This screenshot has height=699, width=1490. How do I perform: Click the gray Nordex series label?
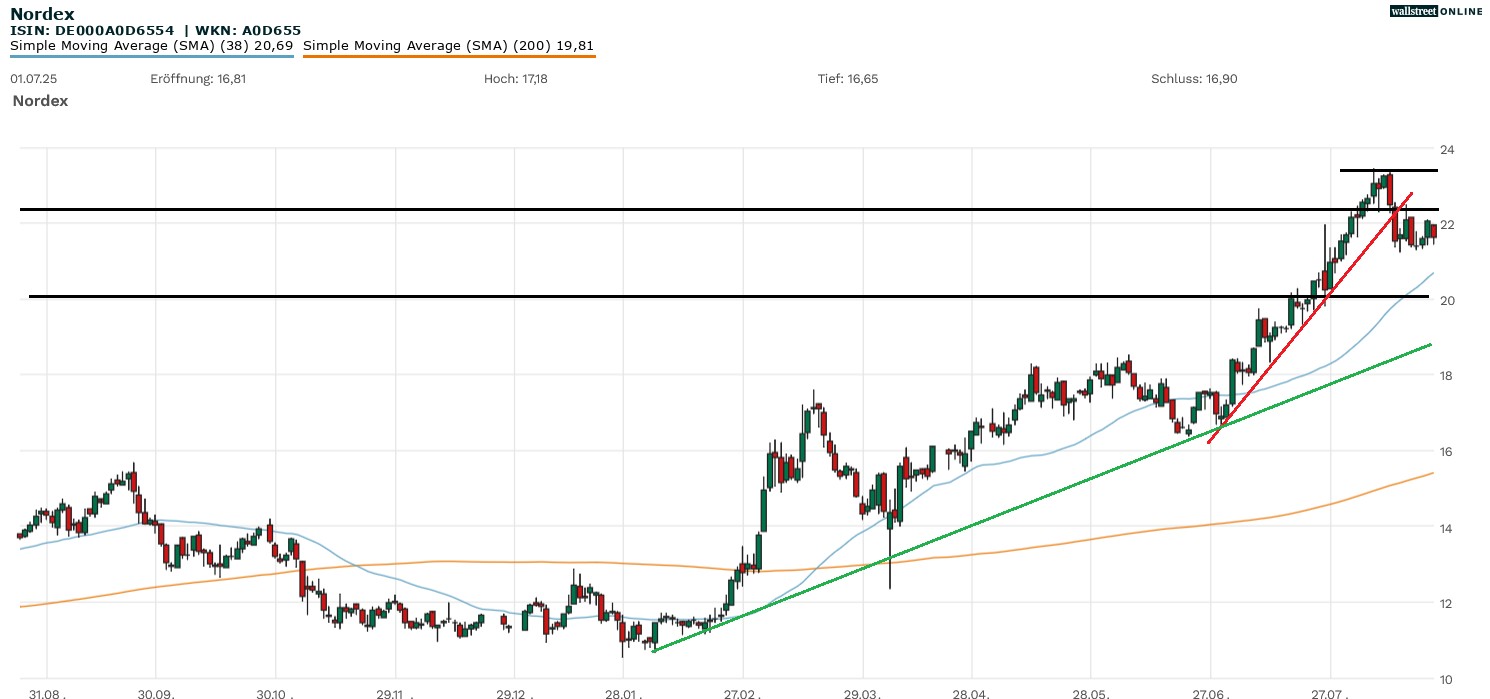pos(40,101)
